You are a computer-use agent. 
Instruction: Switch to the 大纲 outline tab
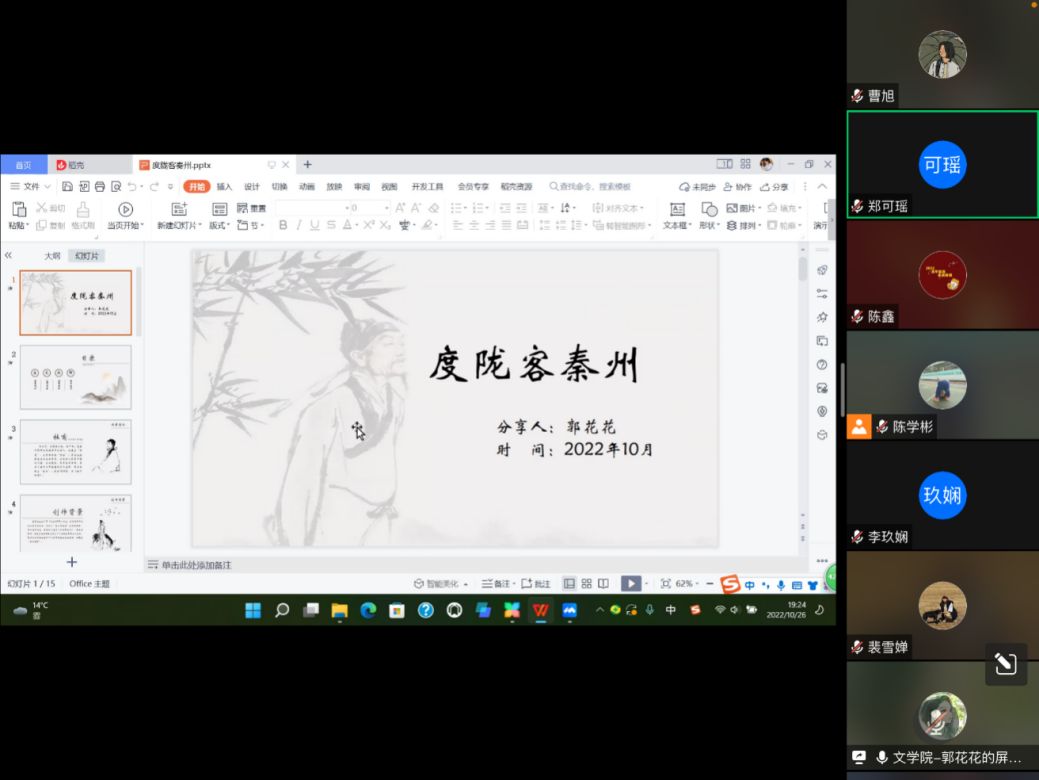pos(52,256)
